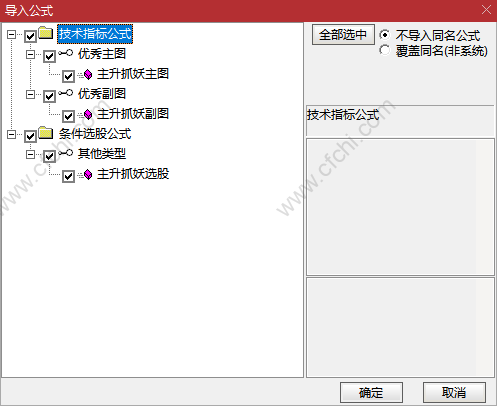497x406 pixels.
Task: Uncheck the 技术指标公式 checkbox
Action: click(x=30, y=36)
